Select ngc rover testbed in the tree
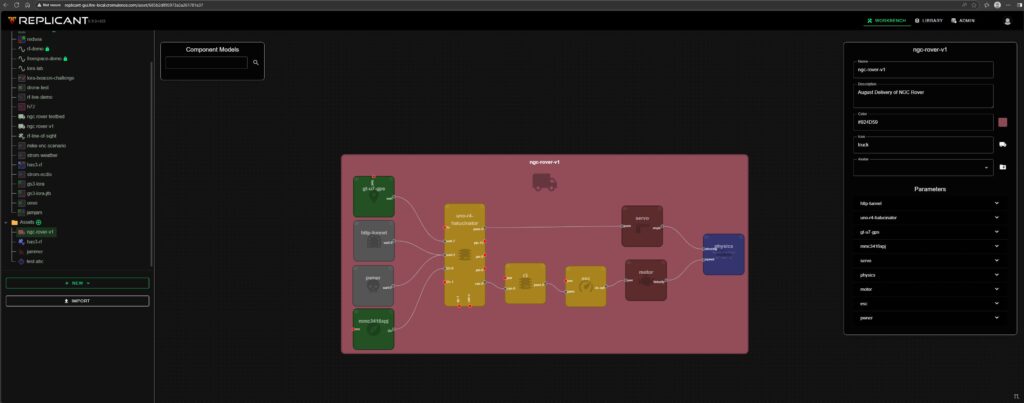 click(45, 116)
